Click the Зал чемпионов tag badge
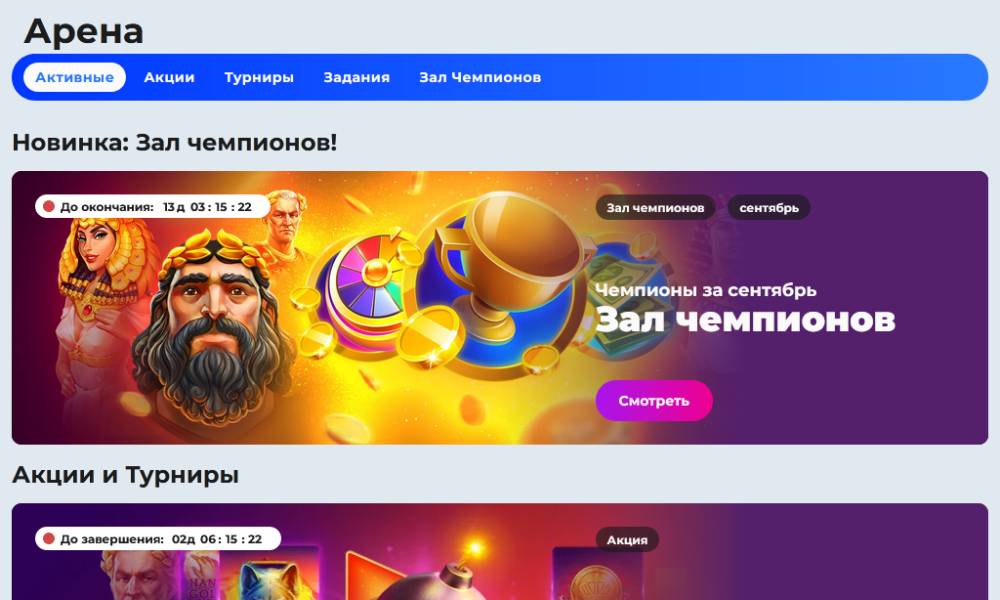 (x=655, y=208)
